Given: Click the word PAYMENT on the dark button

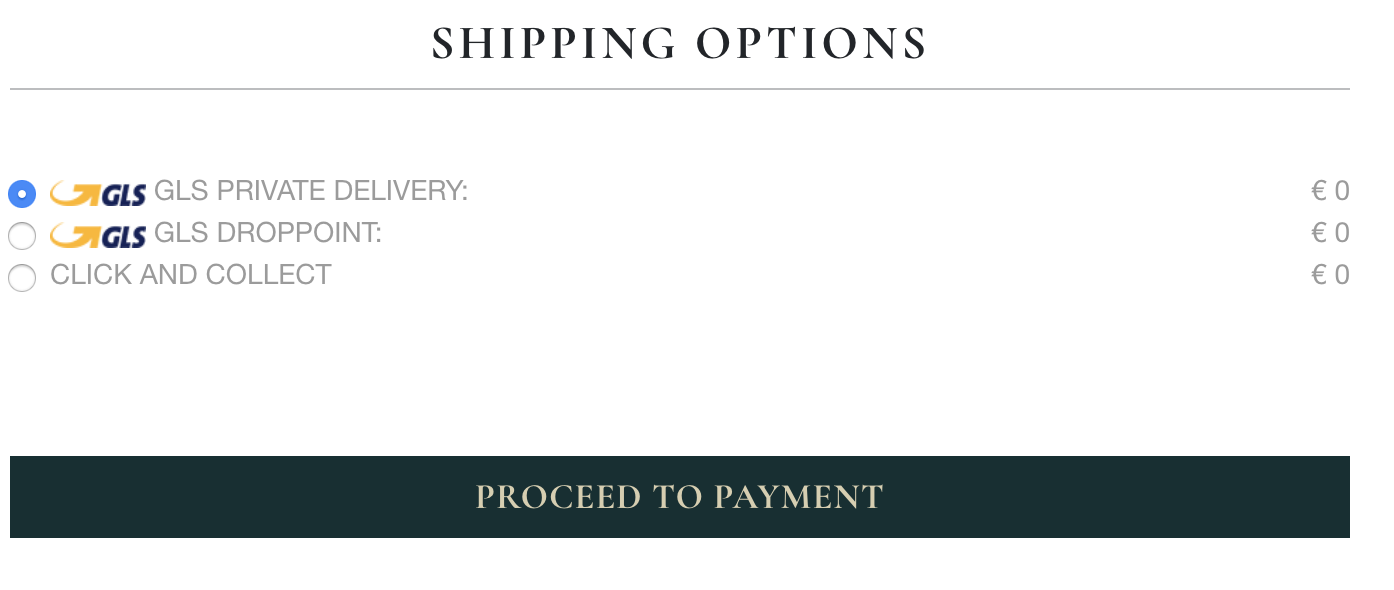Looking at the screenshot, I should point(799,497).
